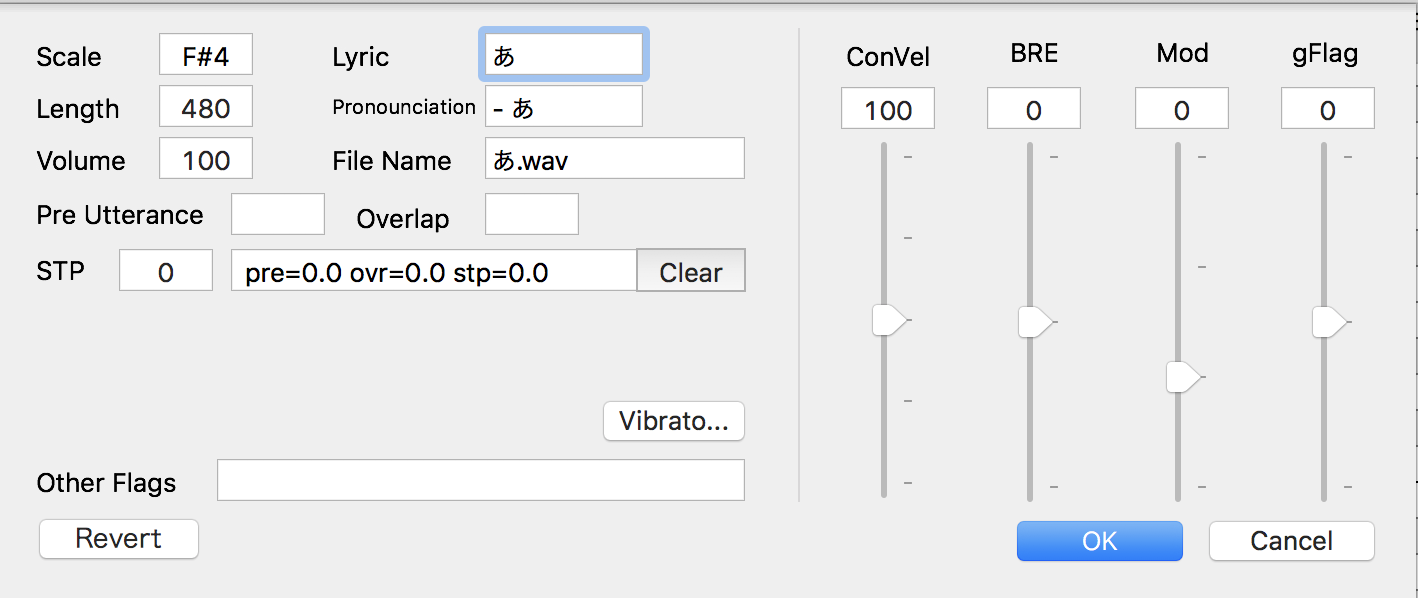Image resolution: width=1418 pixels, height=598 pixels.
Task: Open the Vibrato settings
Action: 673,421
